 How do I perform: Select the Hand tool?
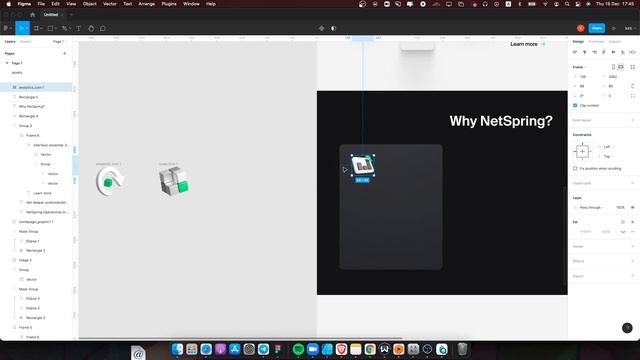[91, 28]
